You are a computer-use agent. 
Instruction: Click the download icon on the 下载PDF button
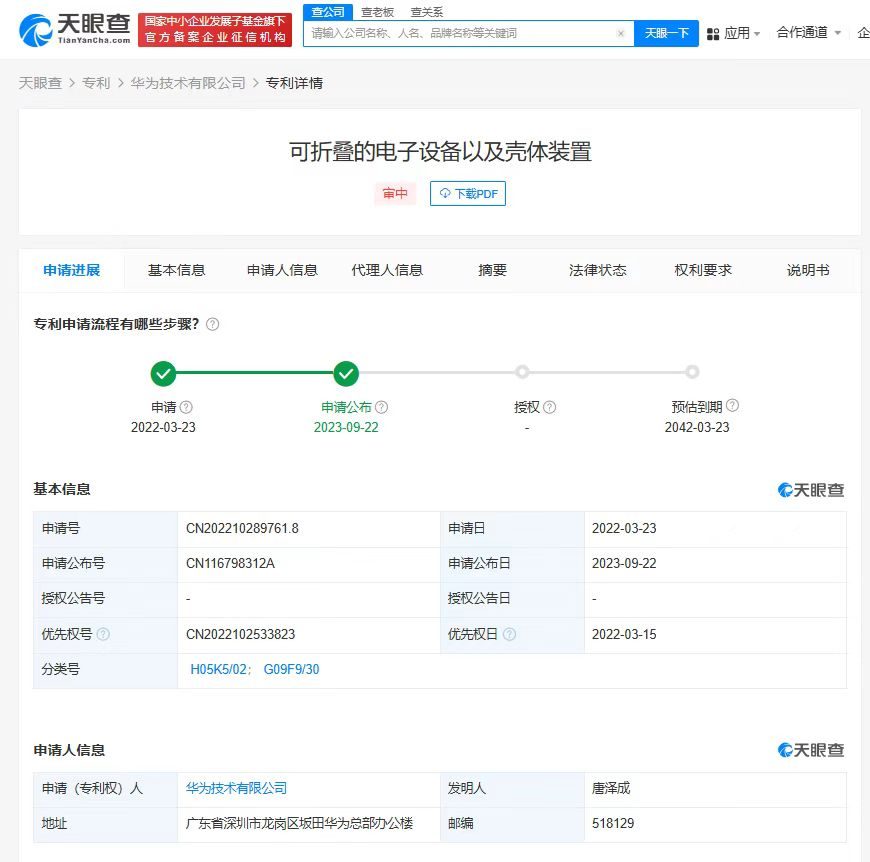[x=443, y=193]
